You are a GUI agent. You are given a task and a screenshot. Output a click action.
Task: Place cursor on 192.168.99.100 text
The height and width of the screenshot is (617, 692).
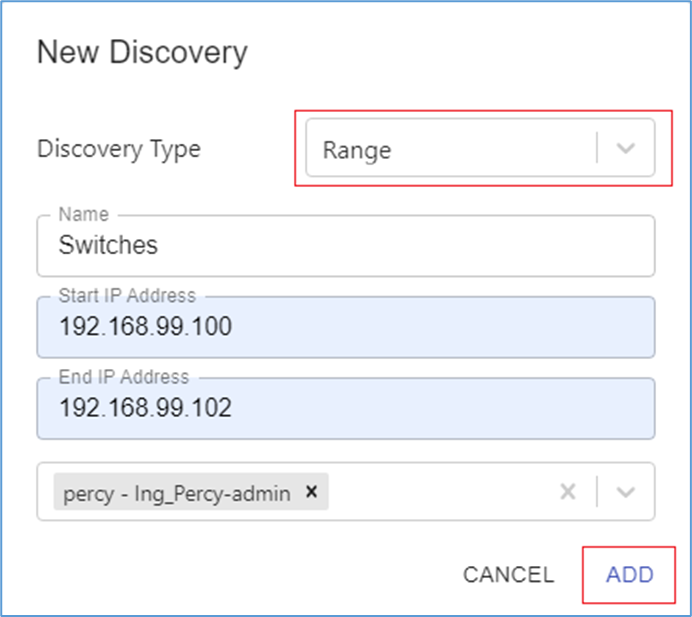coord(145,327)
